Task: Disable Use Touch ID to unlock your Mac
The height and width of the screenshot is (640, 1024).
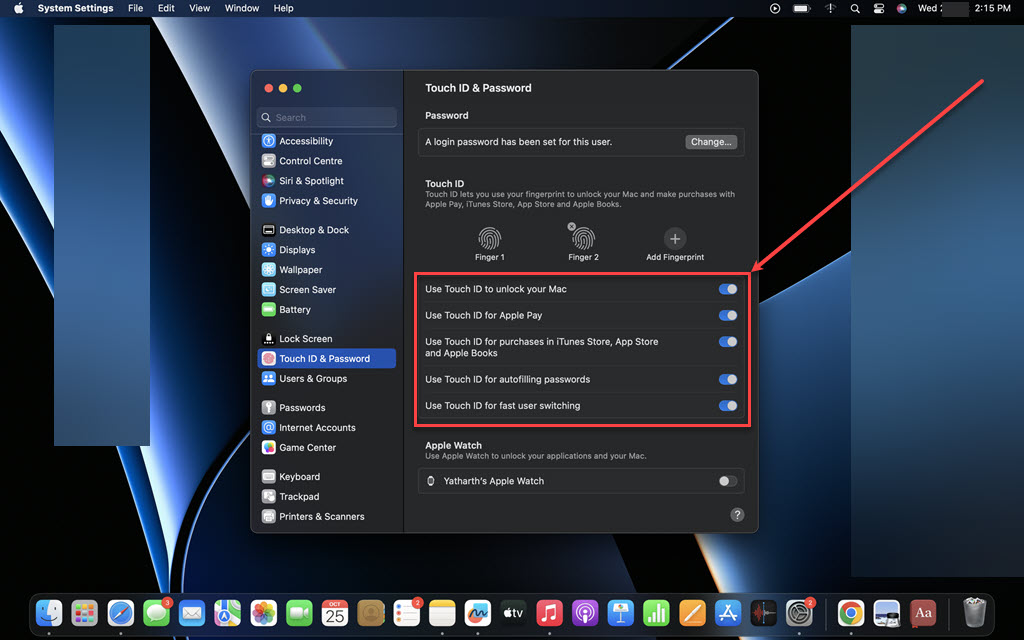Action: [729, 289]
